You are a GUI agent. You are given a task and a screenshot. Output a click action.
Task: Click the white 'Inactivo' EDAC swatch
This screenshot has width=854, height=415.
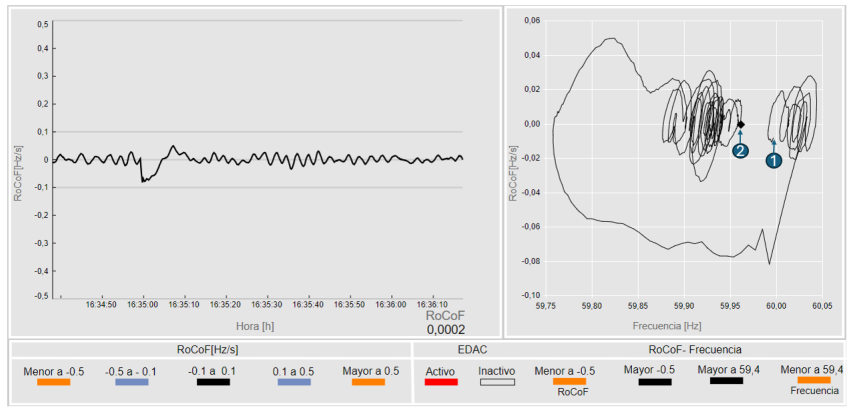click(497, 382)
